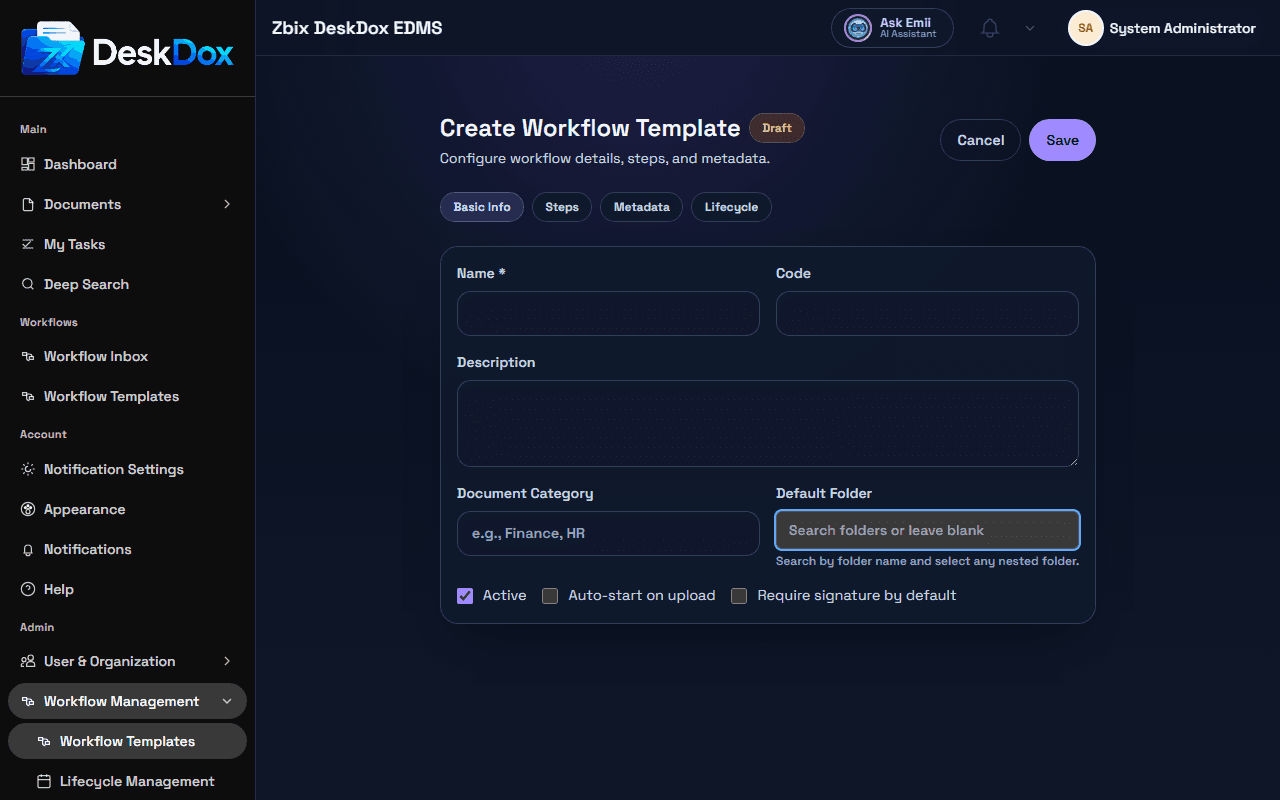Open Appearance settings
This screenshot has height=800, width=1280.
[127, 509]
